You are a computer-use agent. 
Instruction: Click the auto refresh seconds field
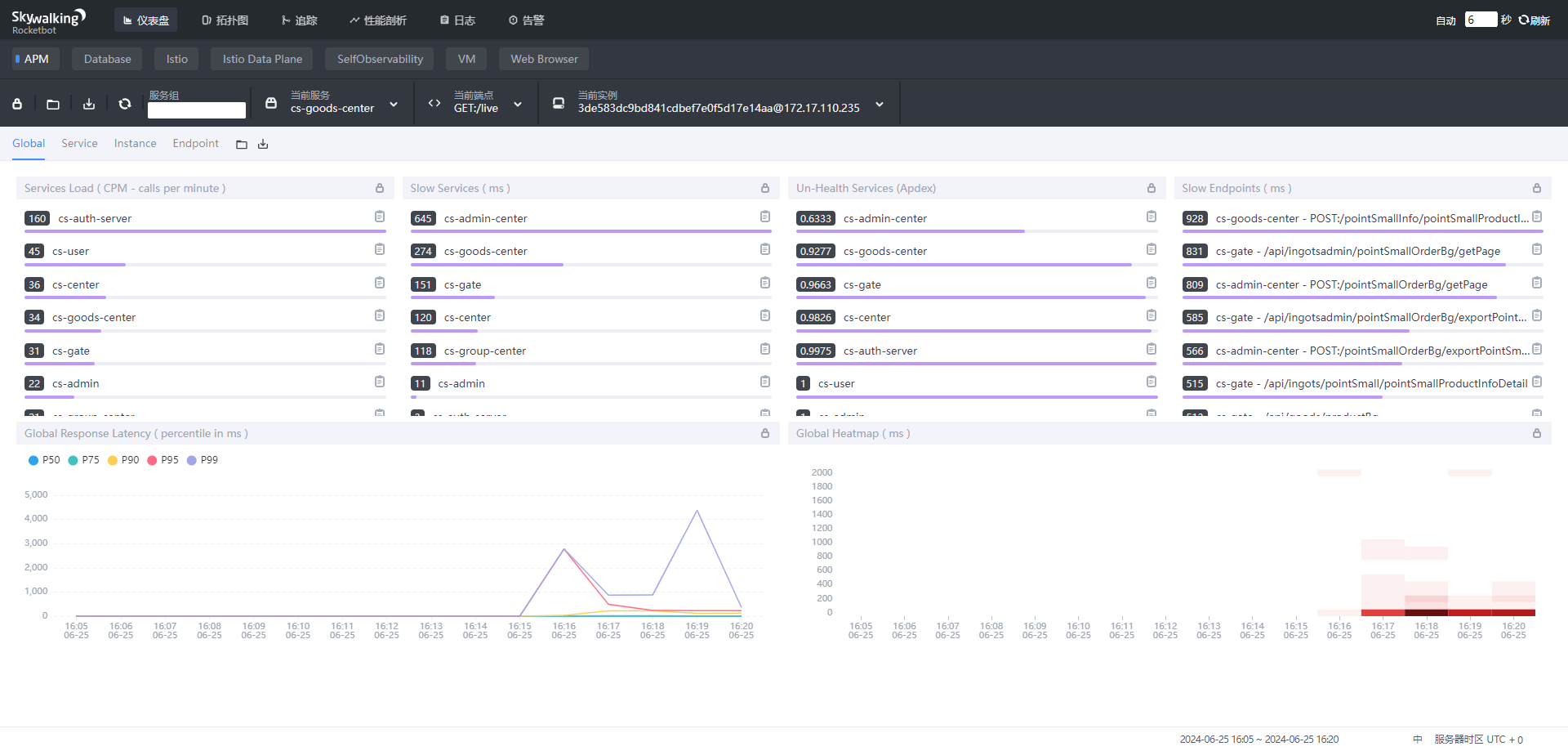(x=1481, y=20)
